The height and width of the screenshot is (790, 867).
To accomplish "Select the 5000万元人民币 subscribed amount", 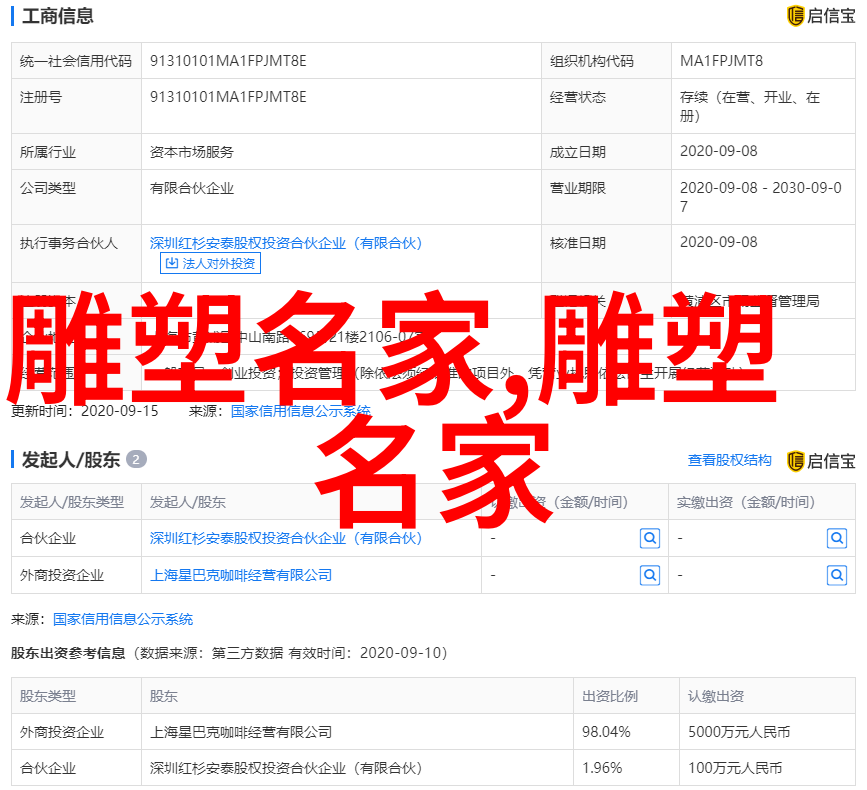I will (x=739, y=732).
